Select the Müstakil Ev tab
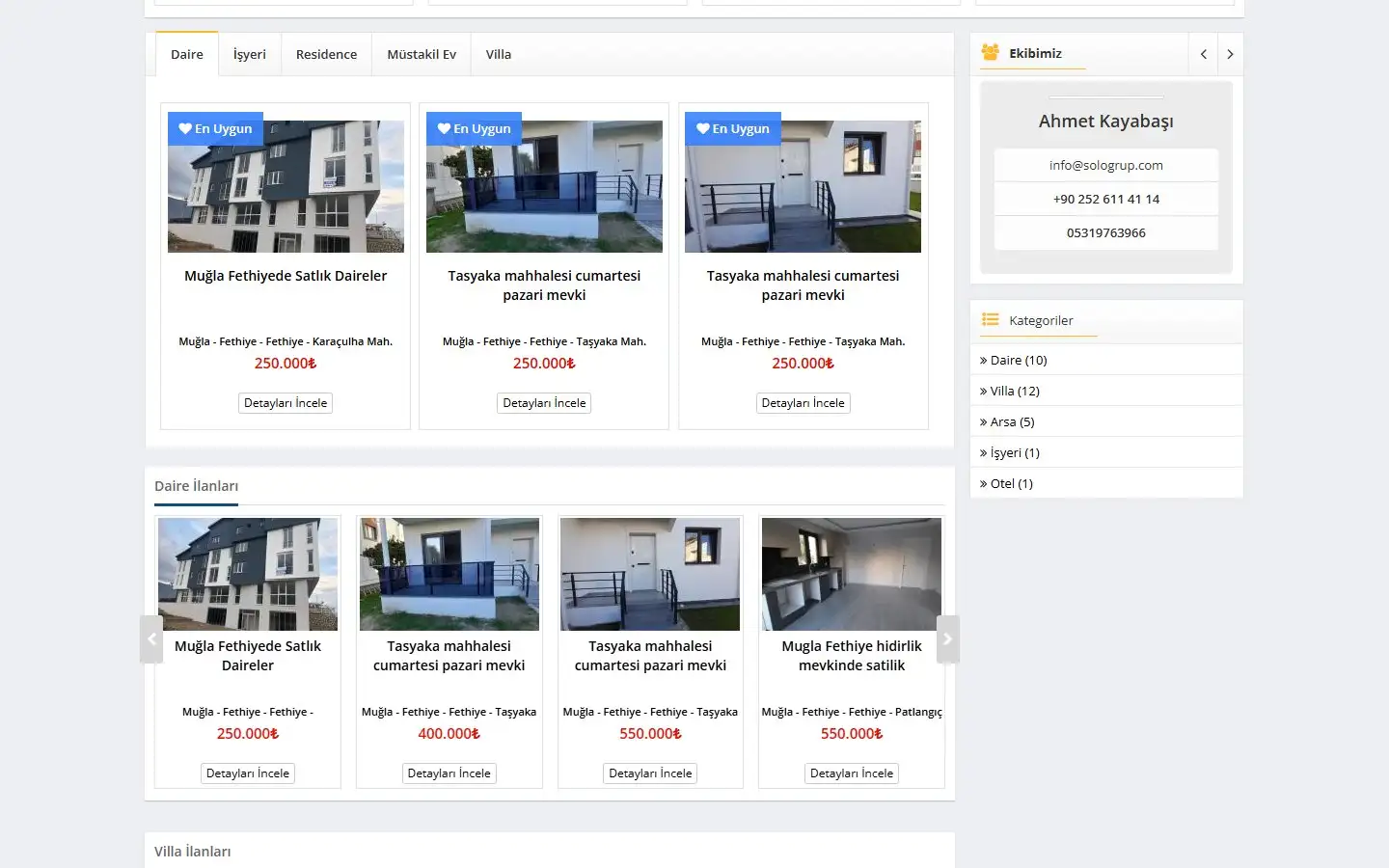This screenshot has height=868, width=1389. (422, 54)
